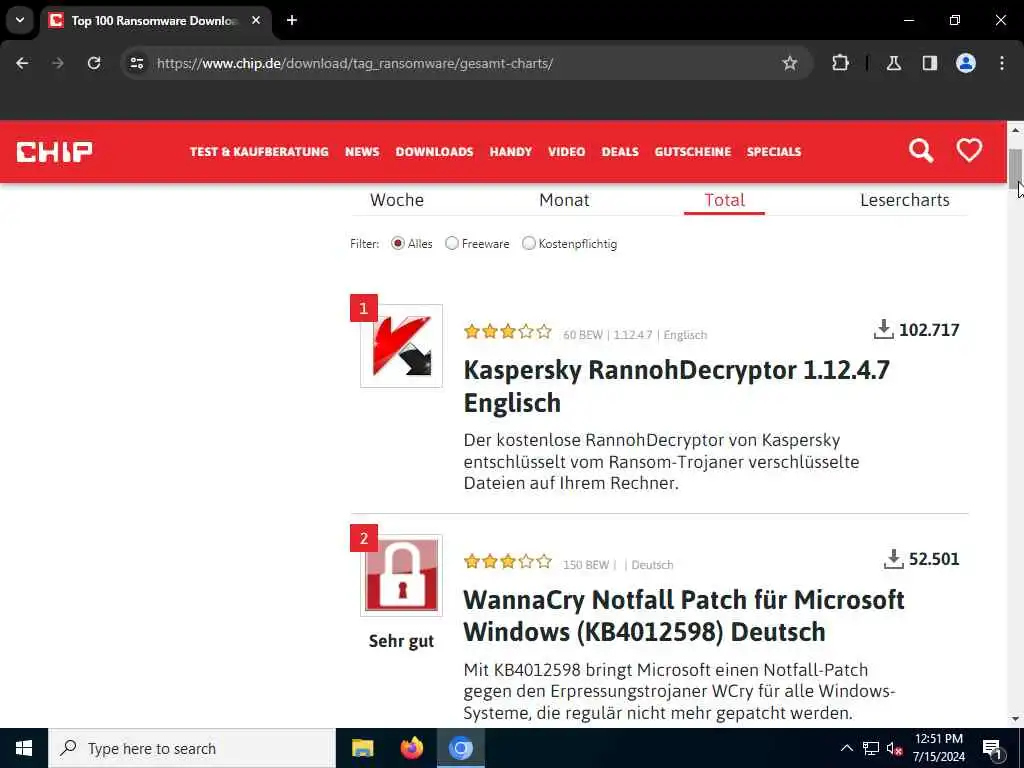Click download icon next to 102.717
This screenshot has height=768, width=1024.
(883, 329)
